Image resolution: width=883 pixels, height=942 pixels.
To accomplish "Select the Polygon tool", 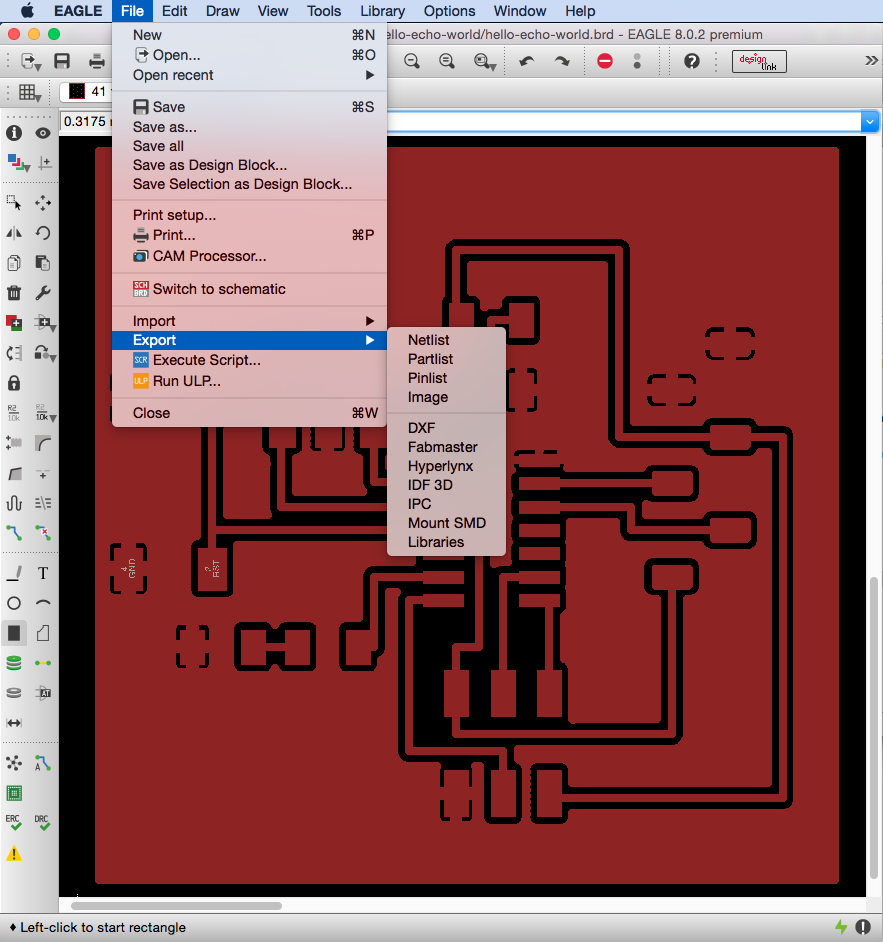I will [x=43, y=633].
